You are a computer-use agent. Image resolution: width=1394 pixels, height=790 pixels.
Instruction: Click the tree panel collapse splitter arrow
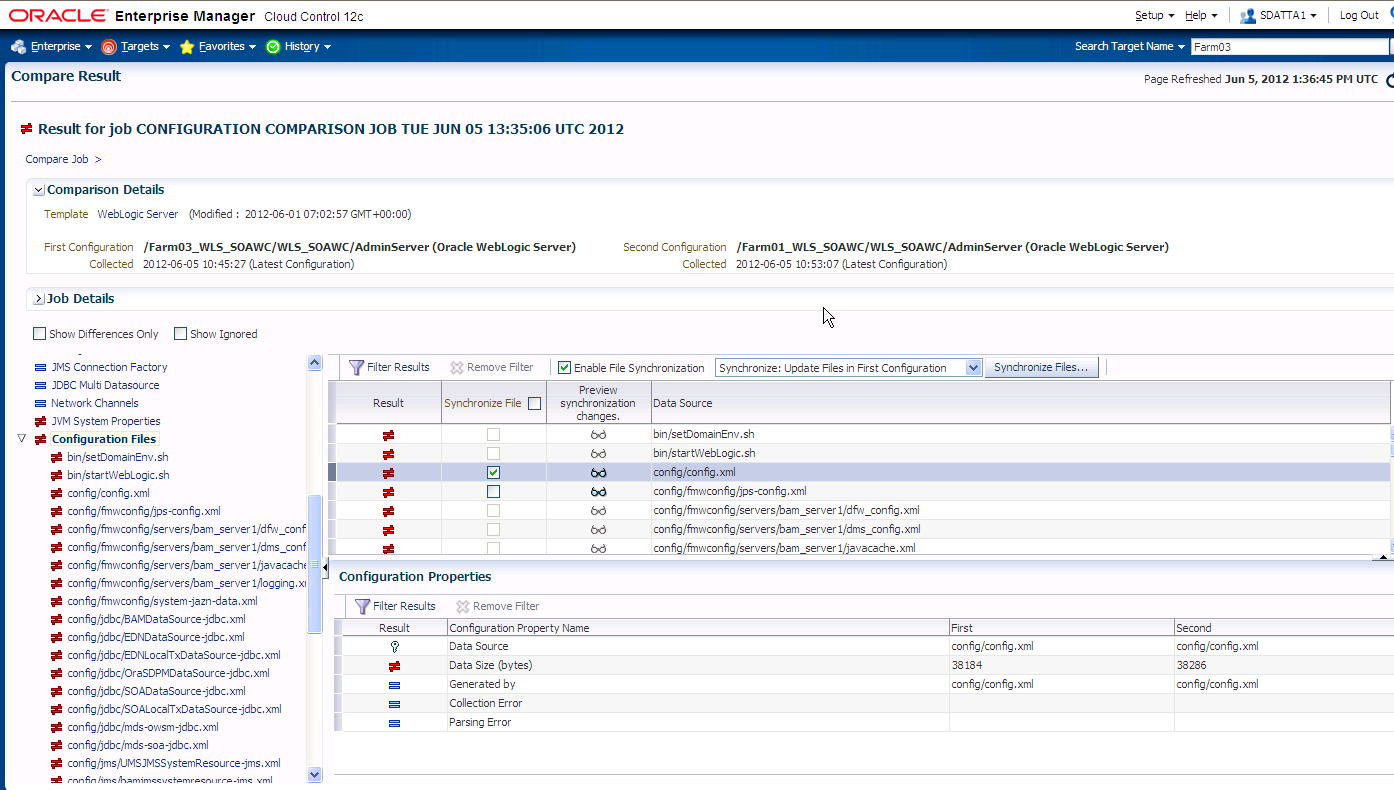click(x=325, y=567)
